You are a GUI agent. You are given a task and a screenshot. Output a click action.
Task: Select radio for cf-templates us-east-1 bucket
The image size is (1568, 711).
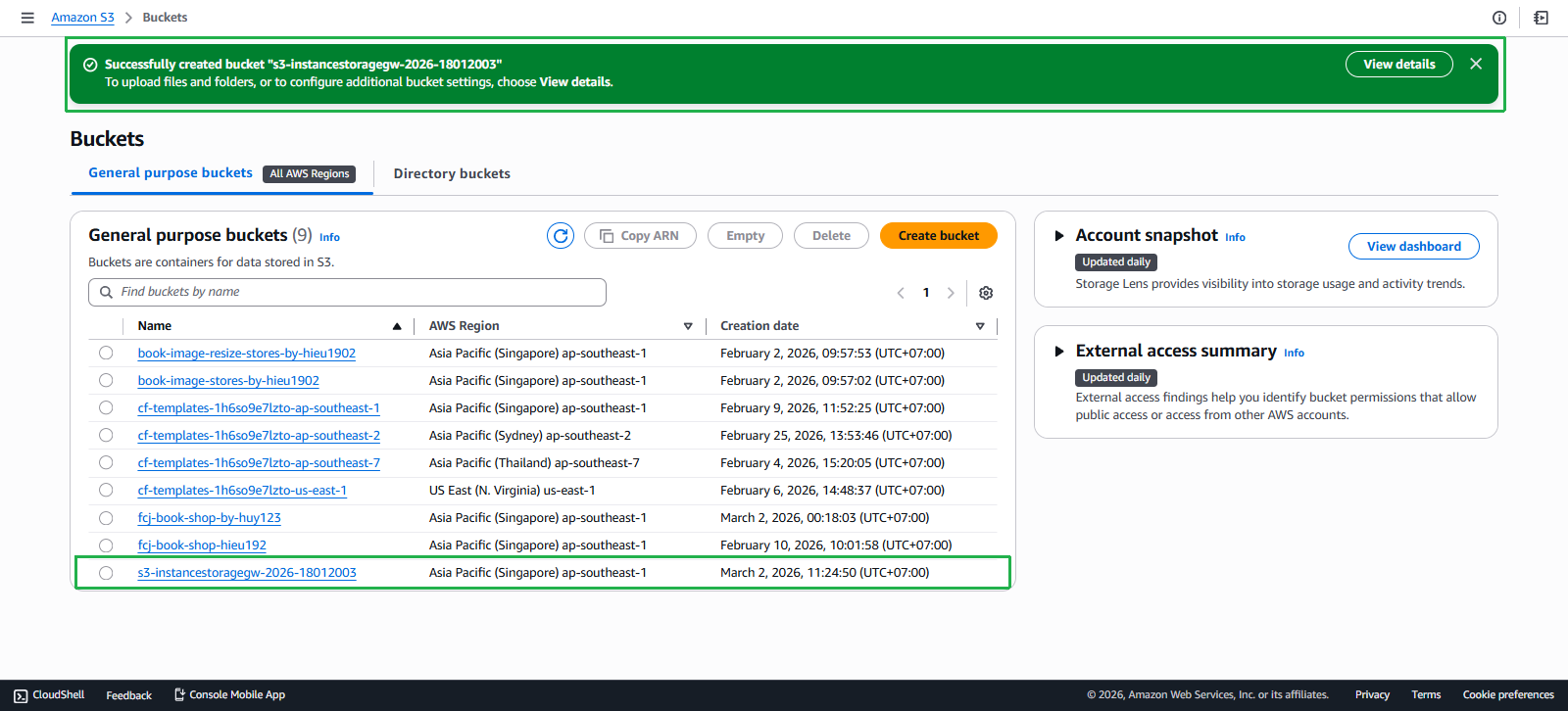[x=106, y=491]
